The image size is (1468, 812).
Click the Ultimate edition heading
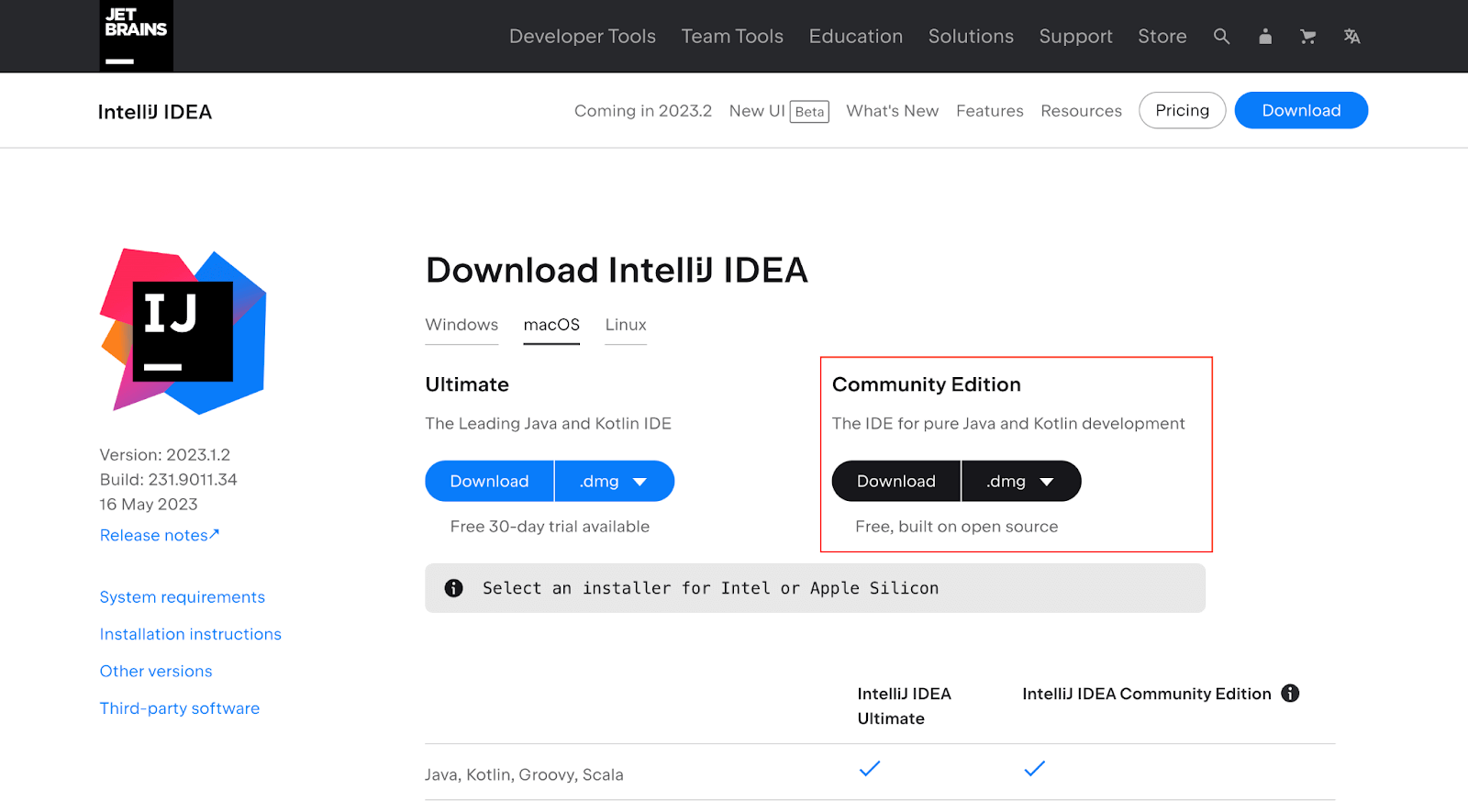point(467,384)
